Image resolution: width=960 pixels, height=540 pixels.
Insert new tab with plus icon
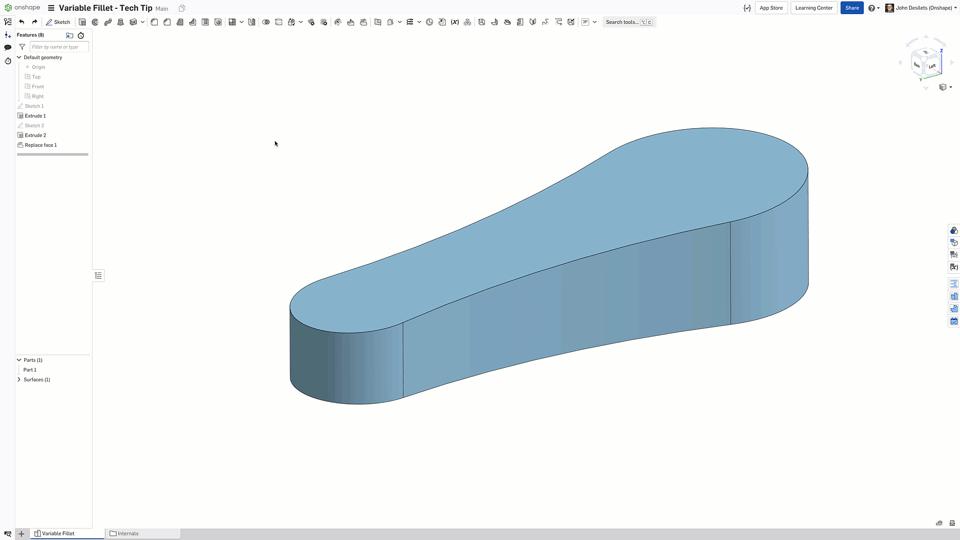[x=21, y=534]
